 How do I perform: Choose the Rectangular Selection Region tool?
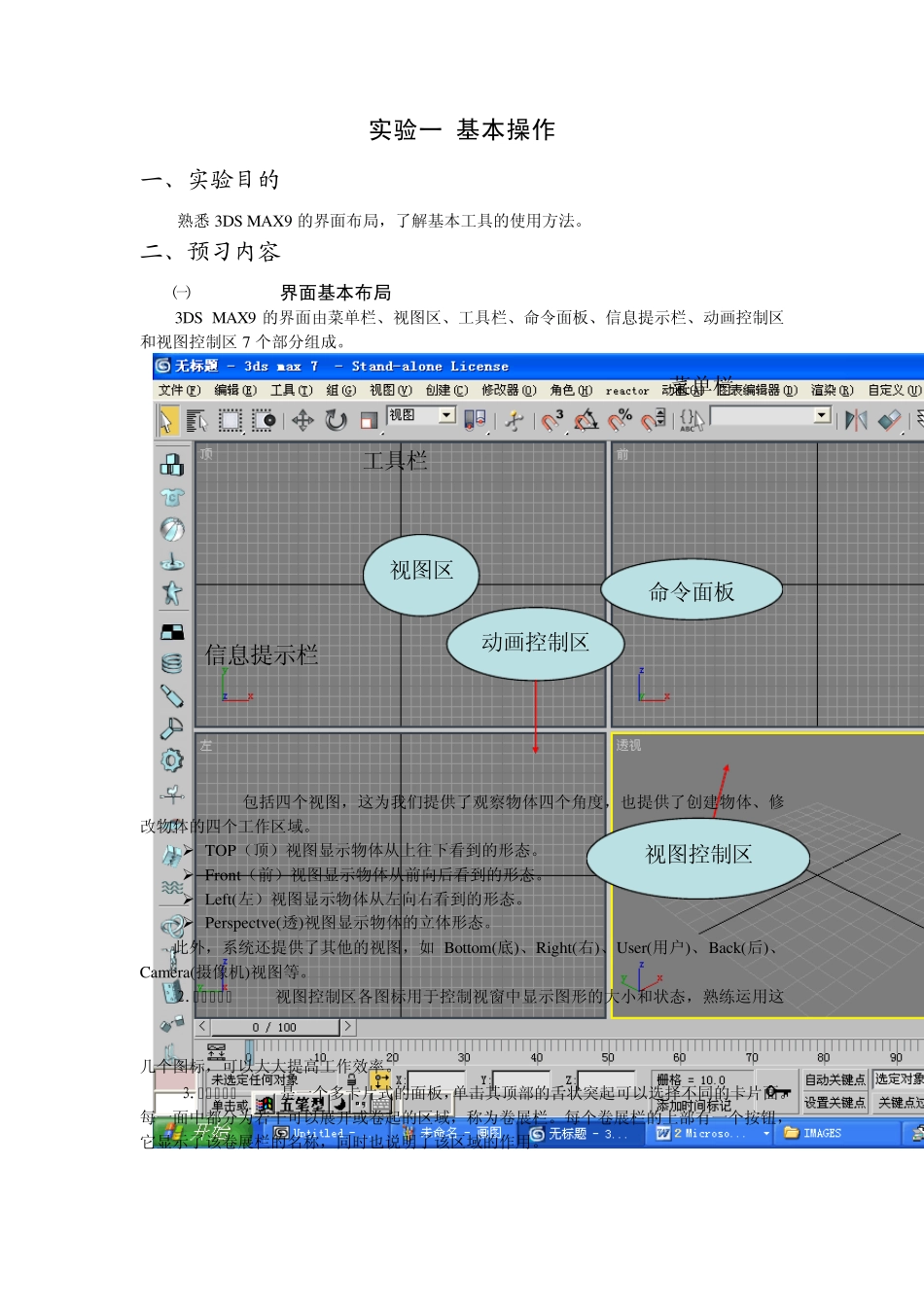click(231, 420)
